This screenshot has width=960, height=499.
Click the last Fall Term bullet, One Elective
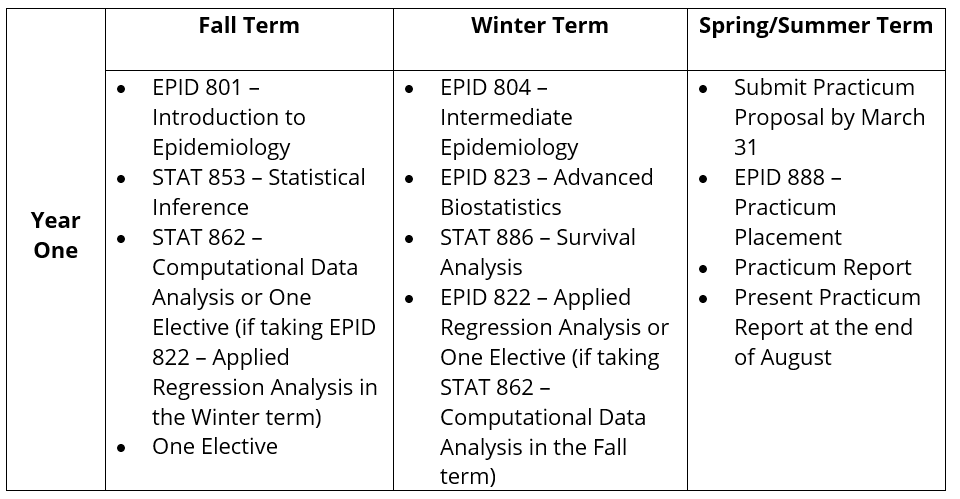(214, 447)
